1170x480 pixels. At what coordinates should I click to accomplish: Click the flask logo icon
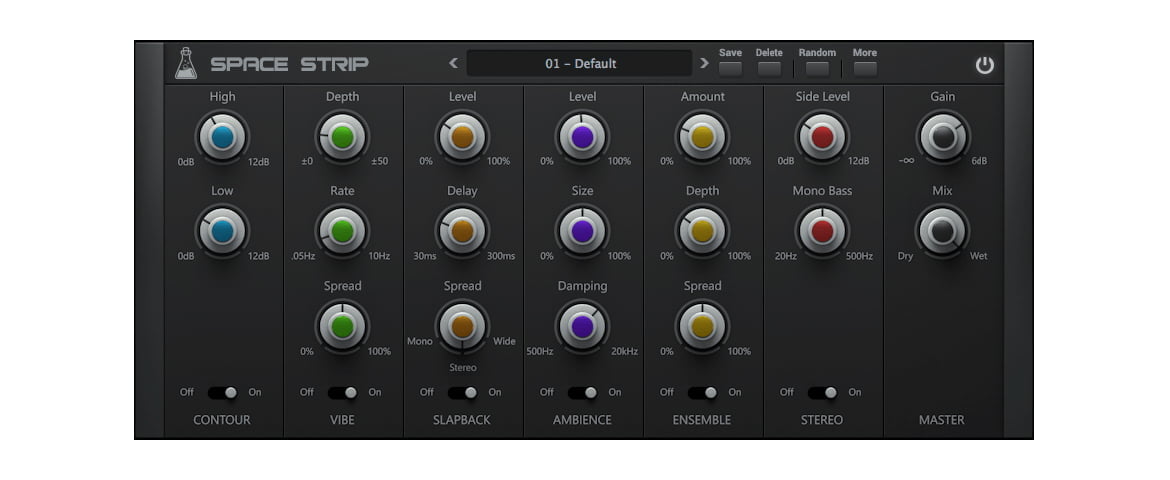(x=186, y=63)
